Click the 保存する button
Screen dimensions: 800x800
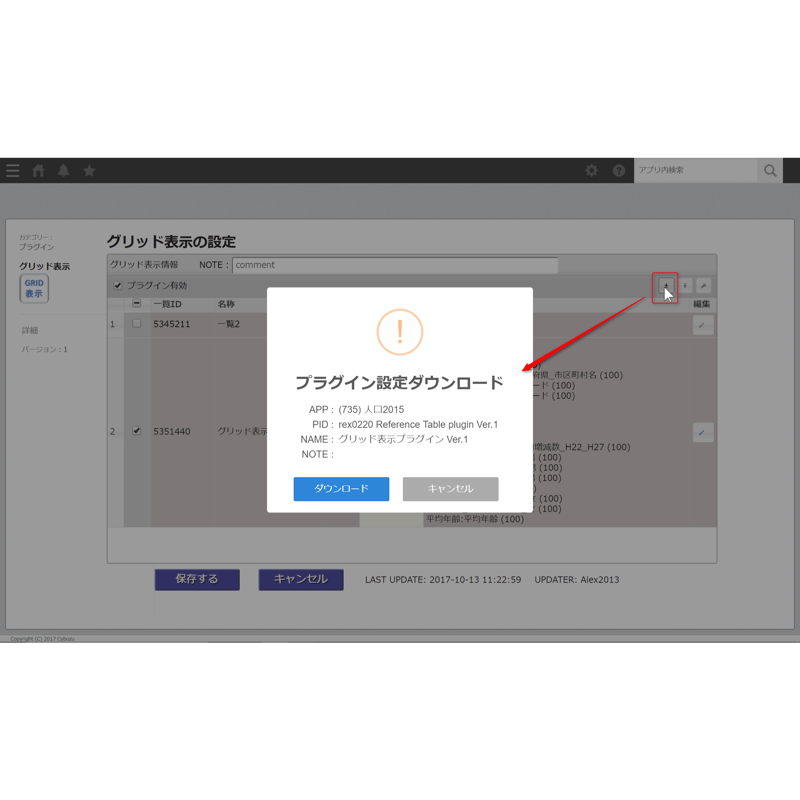point(197,580)
